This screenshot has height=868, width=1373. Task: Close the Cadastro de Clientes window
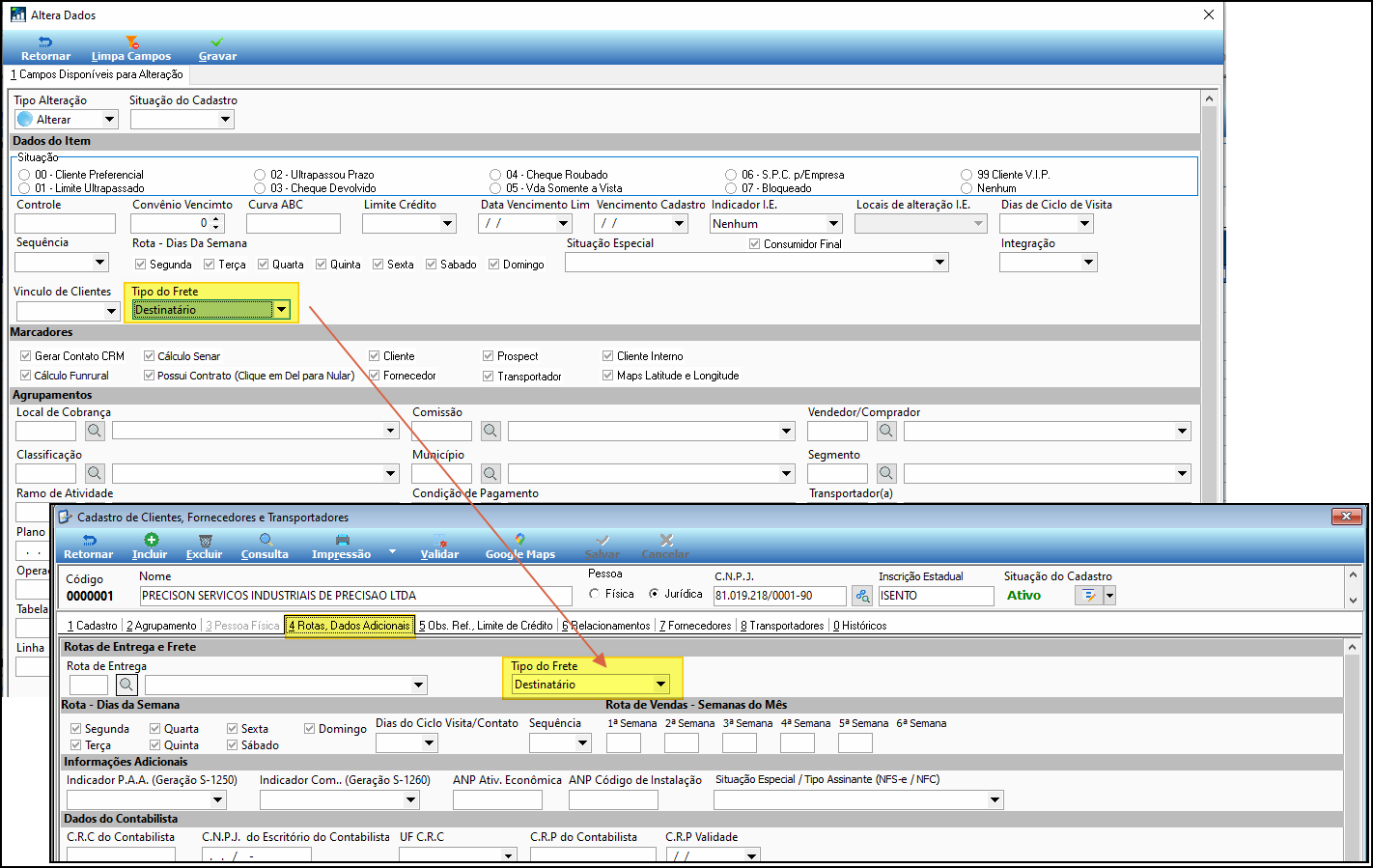point(1346,517)
